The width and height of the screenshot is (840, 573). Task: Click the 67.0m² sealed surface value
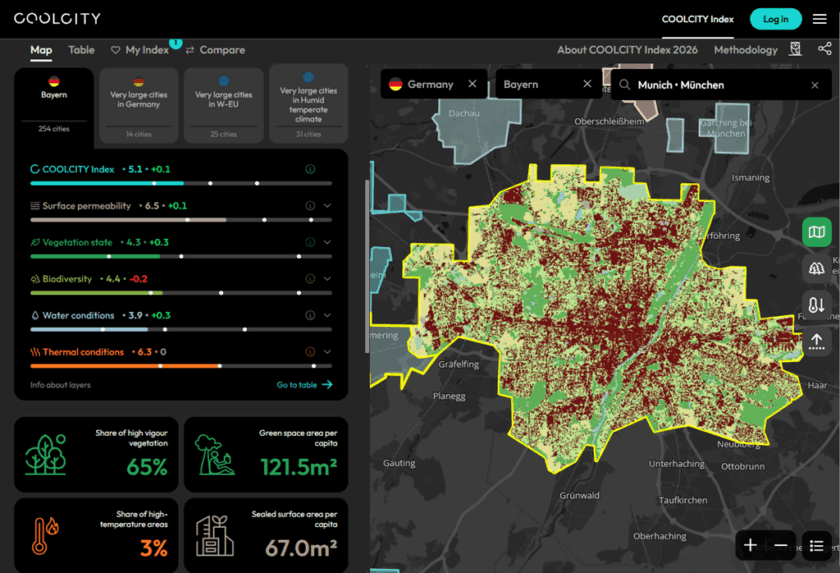pos(301,548)
